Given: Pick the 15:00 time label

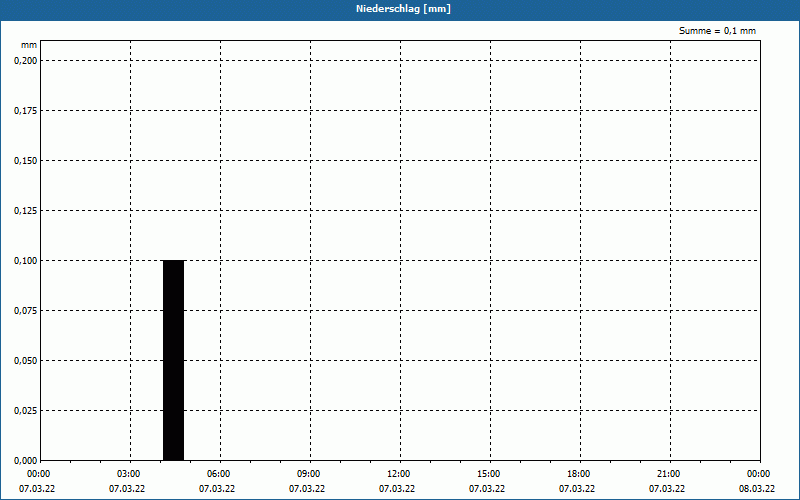Looking at the screenshot, I should tap(487, 474).
